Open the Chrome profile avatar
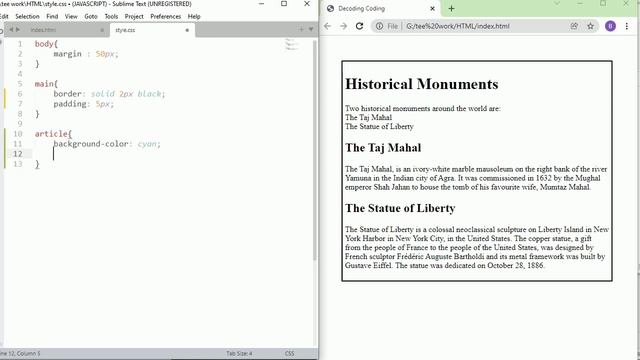 click(x=610, y=26)
